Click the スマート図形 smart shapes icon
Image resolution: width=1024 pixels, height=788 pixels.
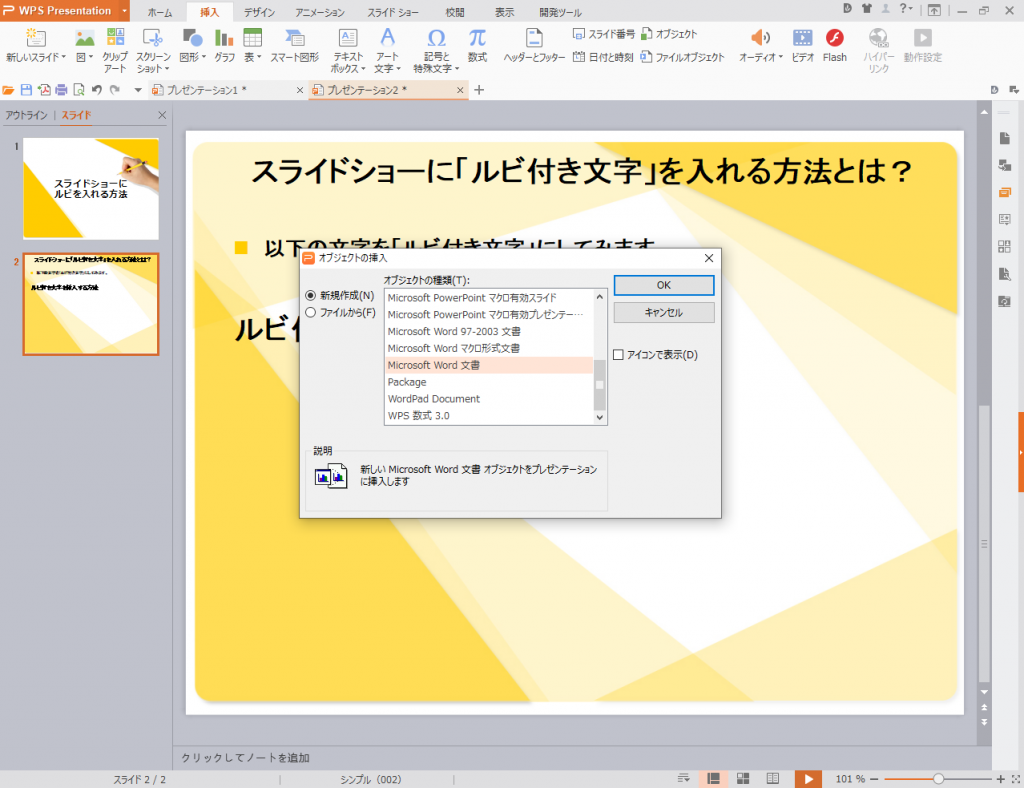click(294, 39)
